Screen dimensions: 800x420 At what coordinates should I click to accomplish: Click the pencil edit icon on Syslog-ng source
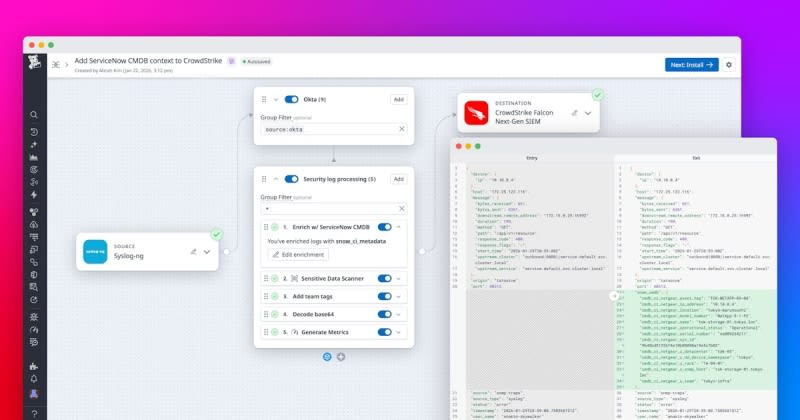[193, 252]
